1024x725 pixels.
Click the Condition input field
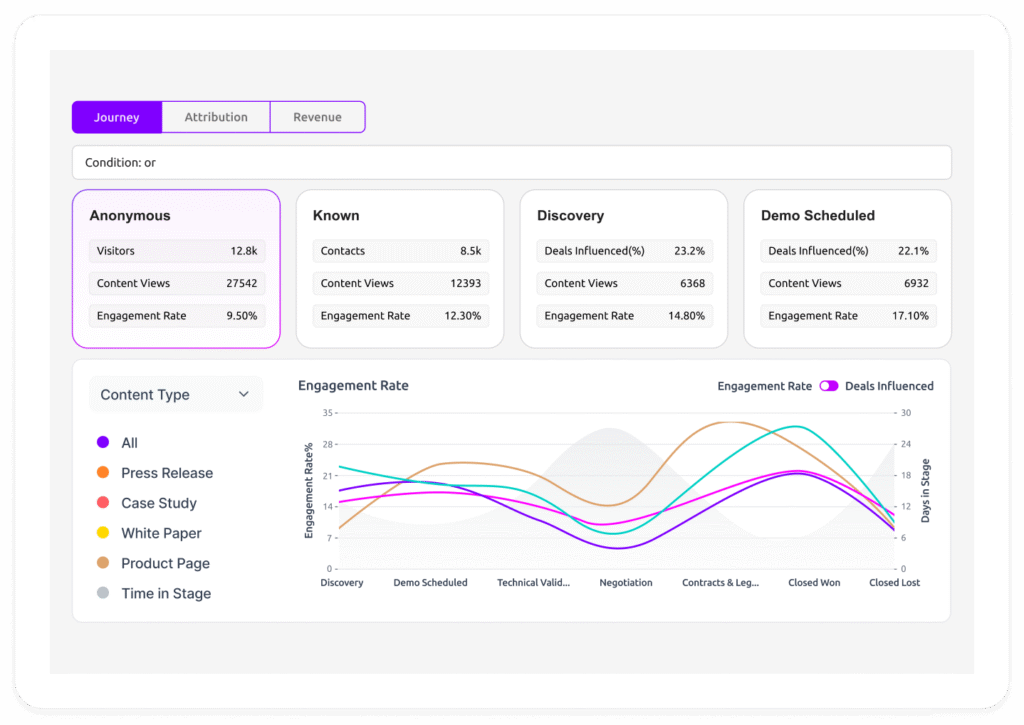(511, 163)
